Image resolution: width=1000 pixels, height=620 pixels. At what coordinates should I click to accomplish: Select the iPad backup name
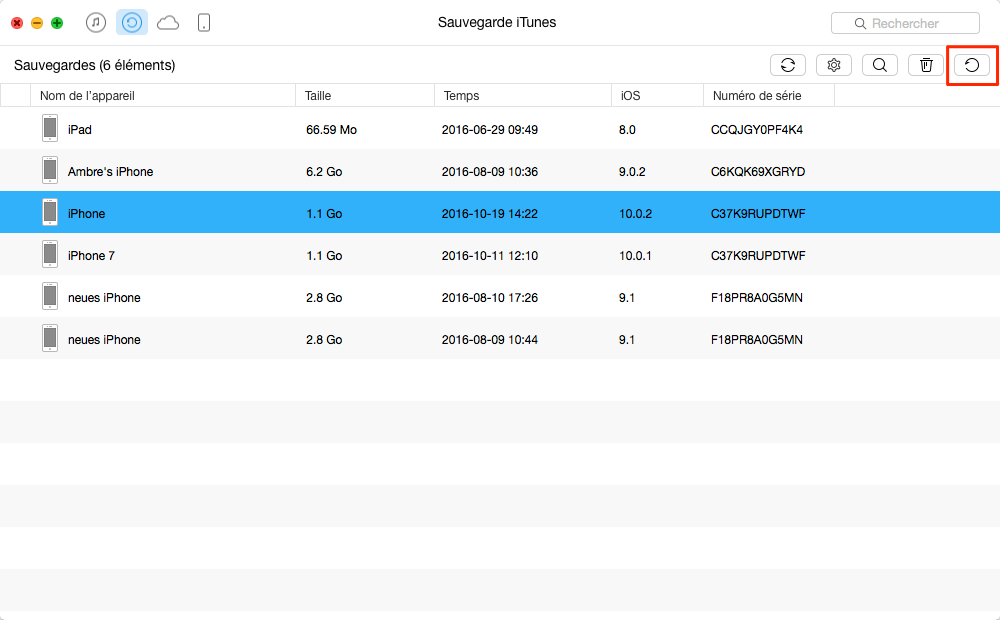pyautogui.click(x=80, y=129)
